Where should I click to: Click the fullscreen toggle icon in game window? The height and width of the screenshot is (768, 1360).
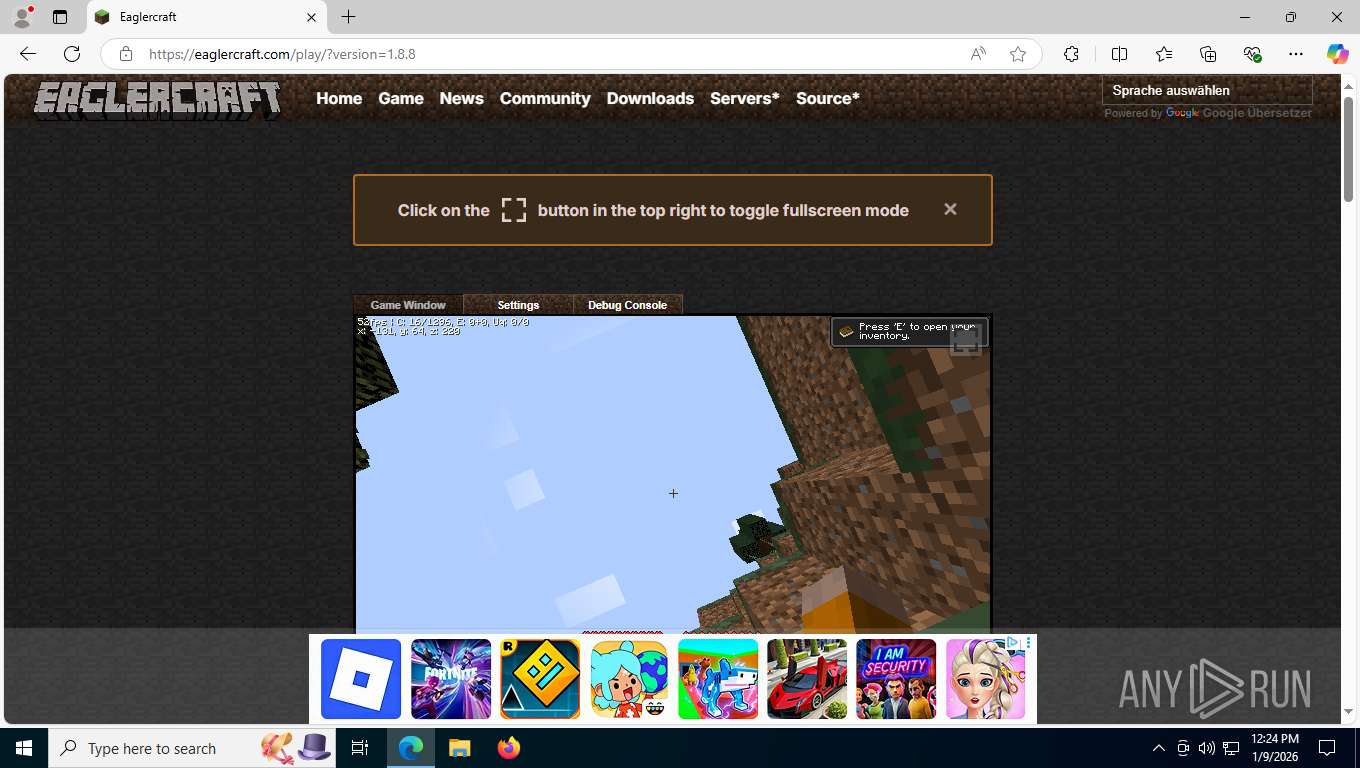coord(965,341)
